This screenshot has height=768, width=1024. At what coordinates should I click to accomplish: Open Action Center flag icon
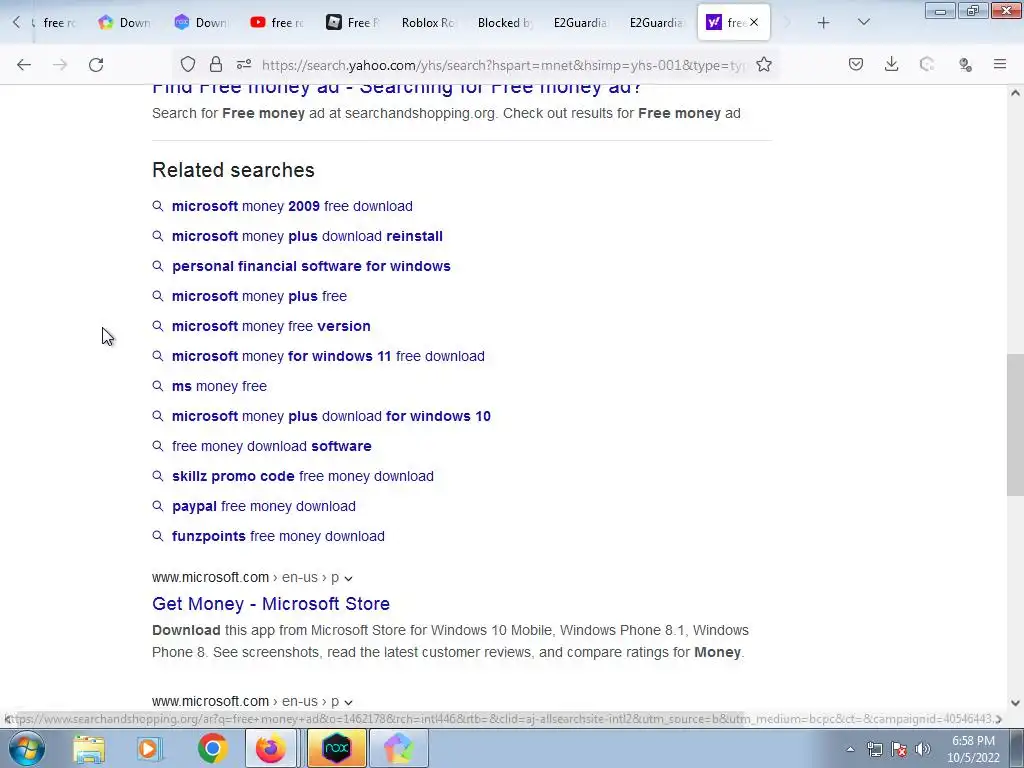click(x=899, y=749)
